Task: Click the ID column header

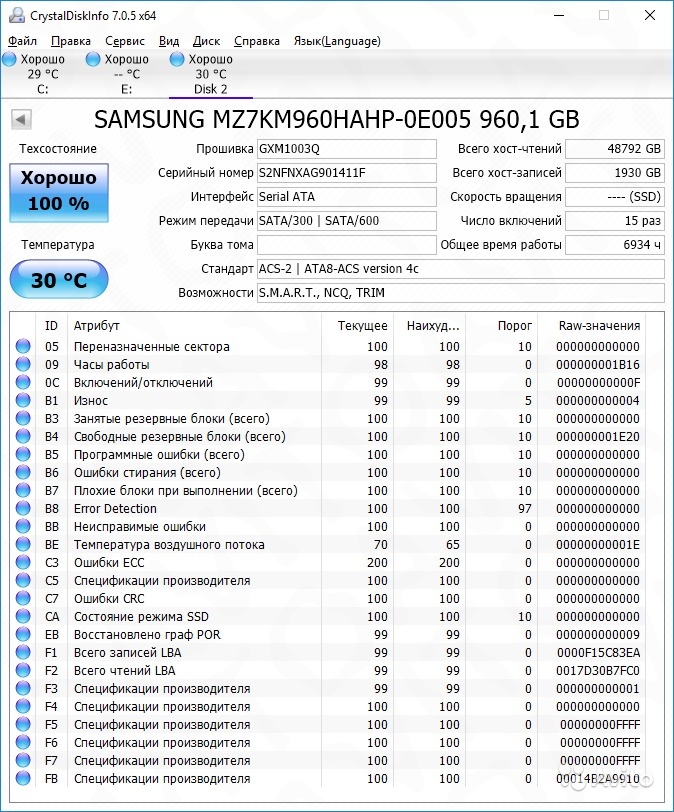Action: pos(51,326)
